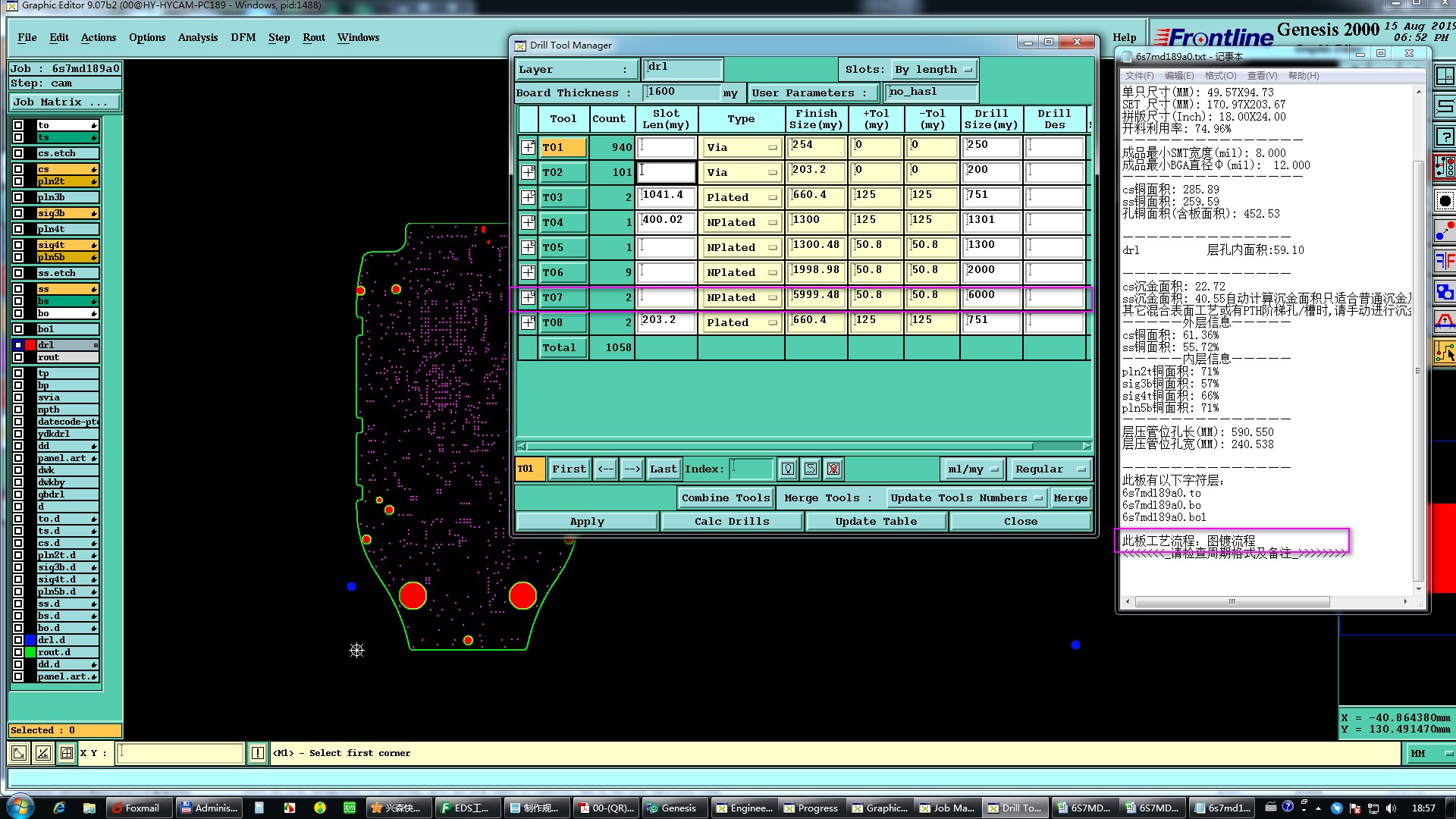
Task: Toggle the checkbox for layer rout.d
Action: click(x=18, y=652)
